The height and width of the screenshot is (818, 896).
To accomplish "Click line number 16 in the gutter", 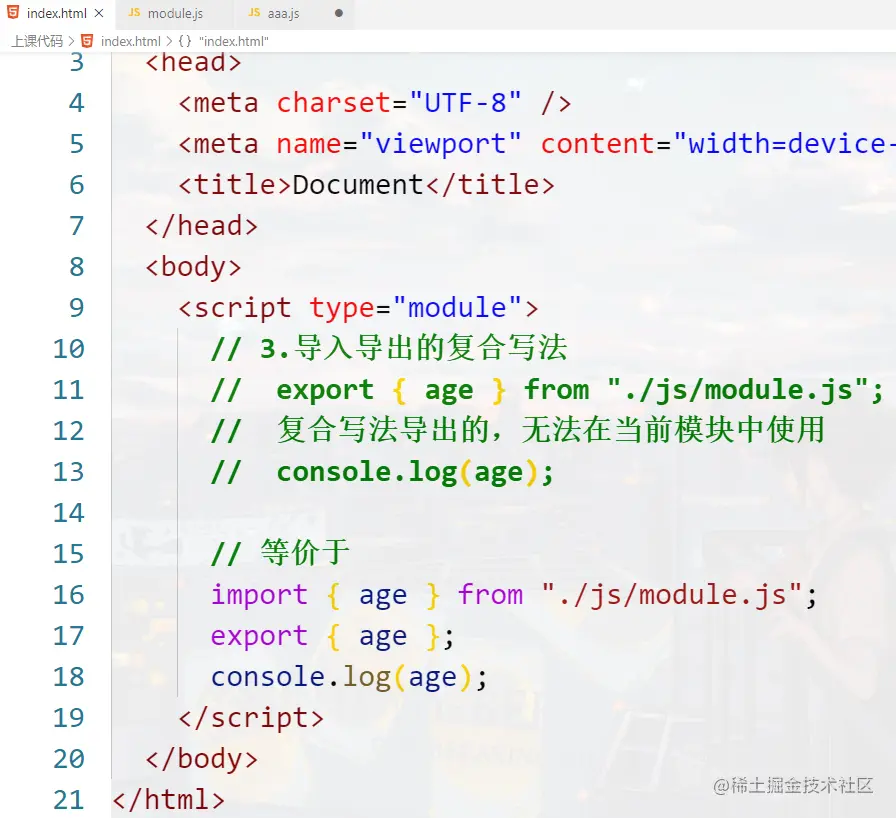I will (69, 595).
